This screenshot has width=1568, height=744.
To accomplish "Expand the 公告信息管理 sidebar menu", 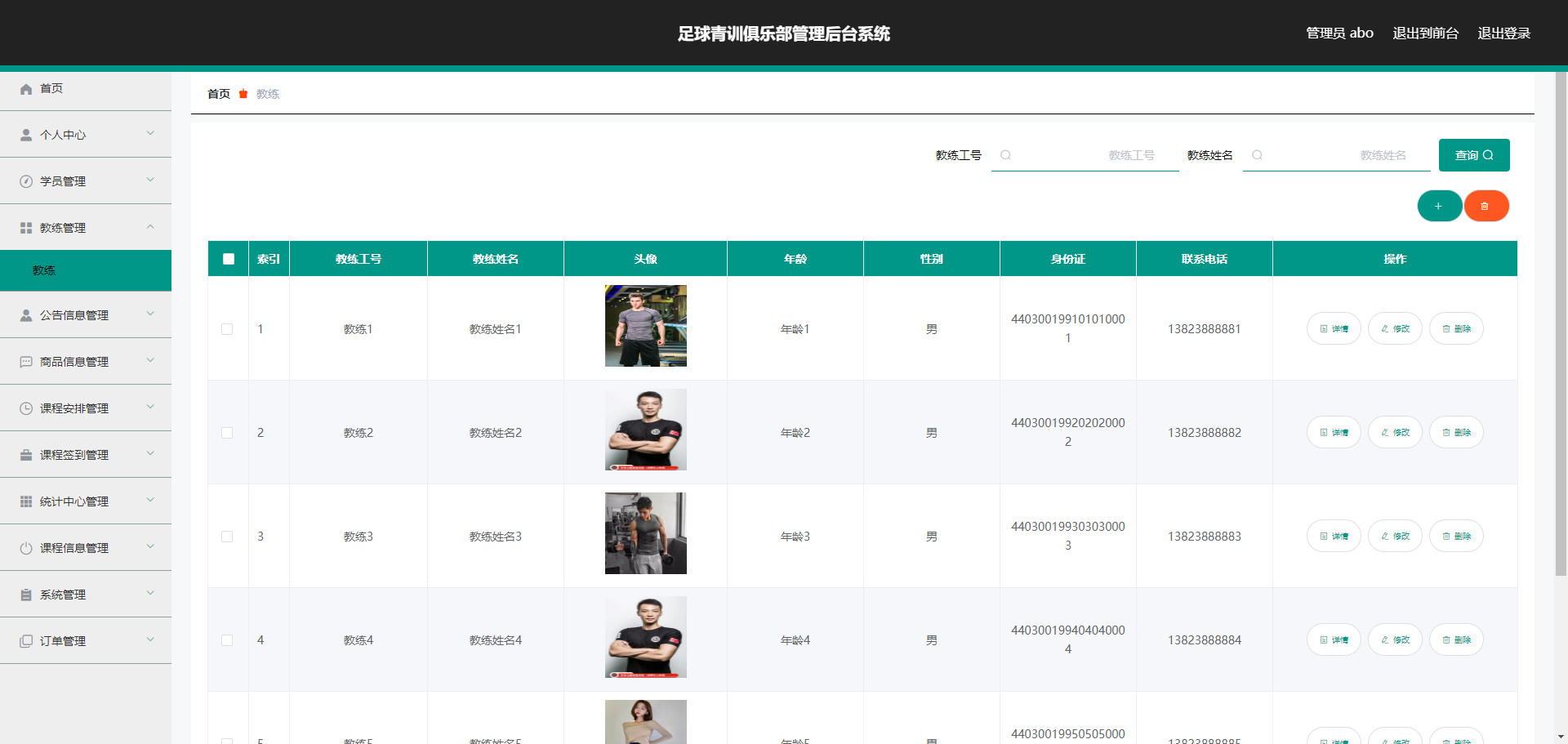I will coord(86,315).
